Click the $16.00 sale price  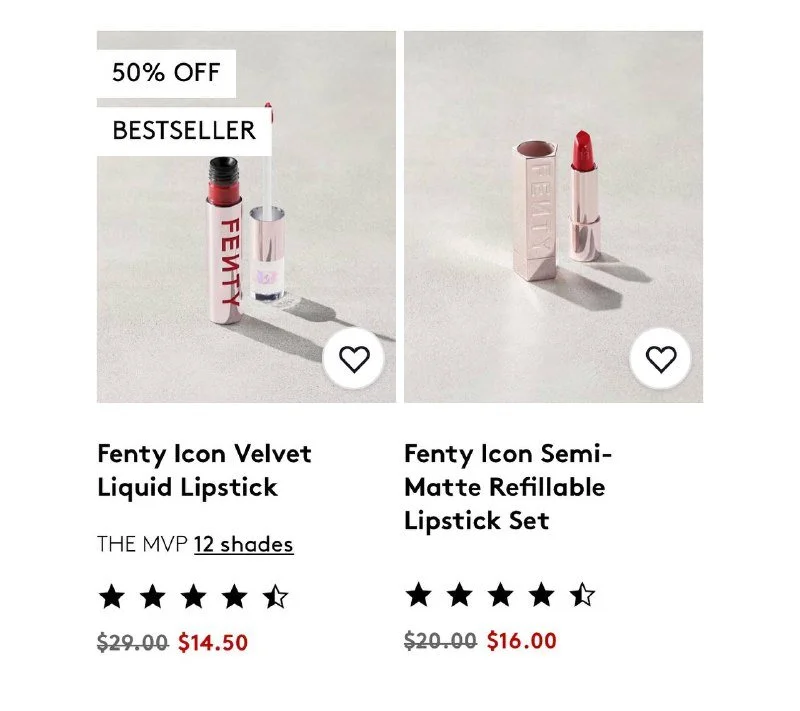coord(521,640)
